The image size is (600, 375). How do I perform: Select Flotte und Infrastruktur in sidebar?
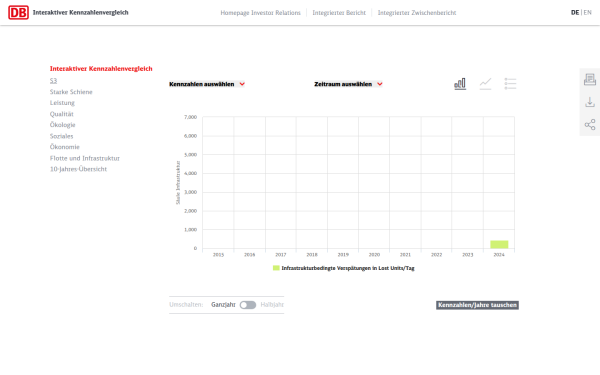(x=85, y=158)
